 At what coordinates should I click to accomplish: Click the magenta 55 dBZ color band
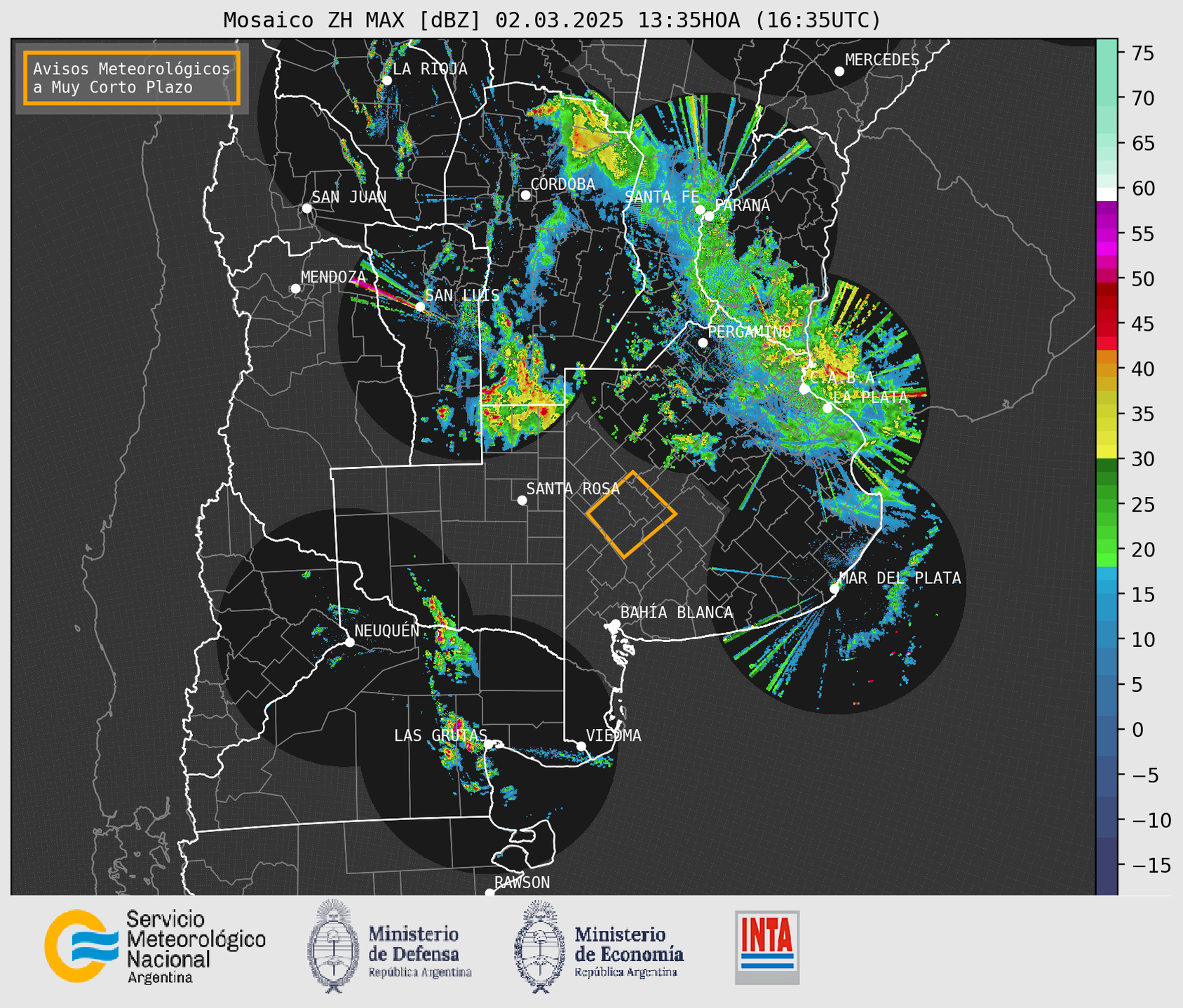click(x=1107, y=234)
